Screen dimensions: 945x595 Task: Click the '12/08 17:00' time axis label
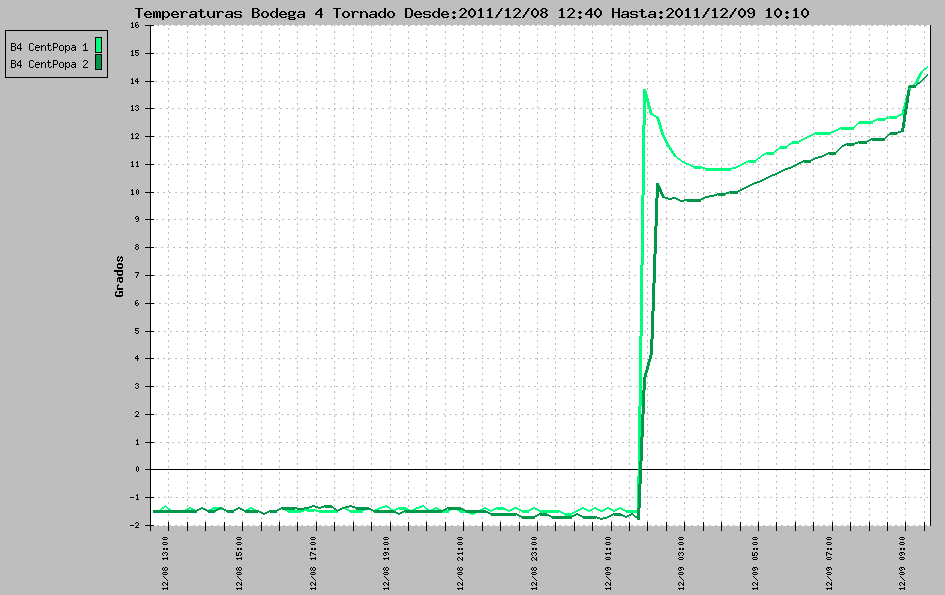tap(313, 563)
